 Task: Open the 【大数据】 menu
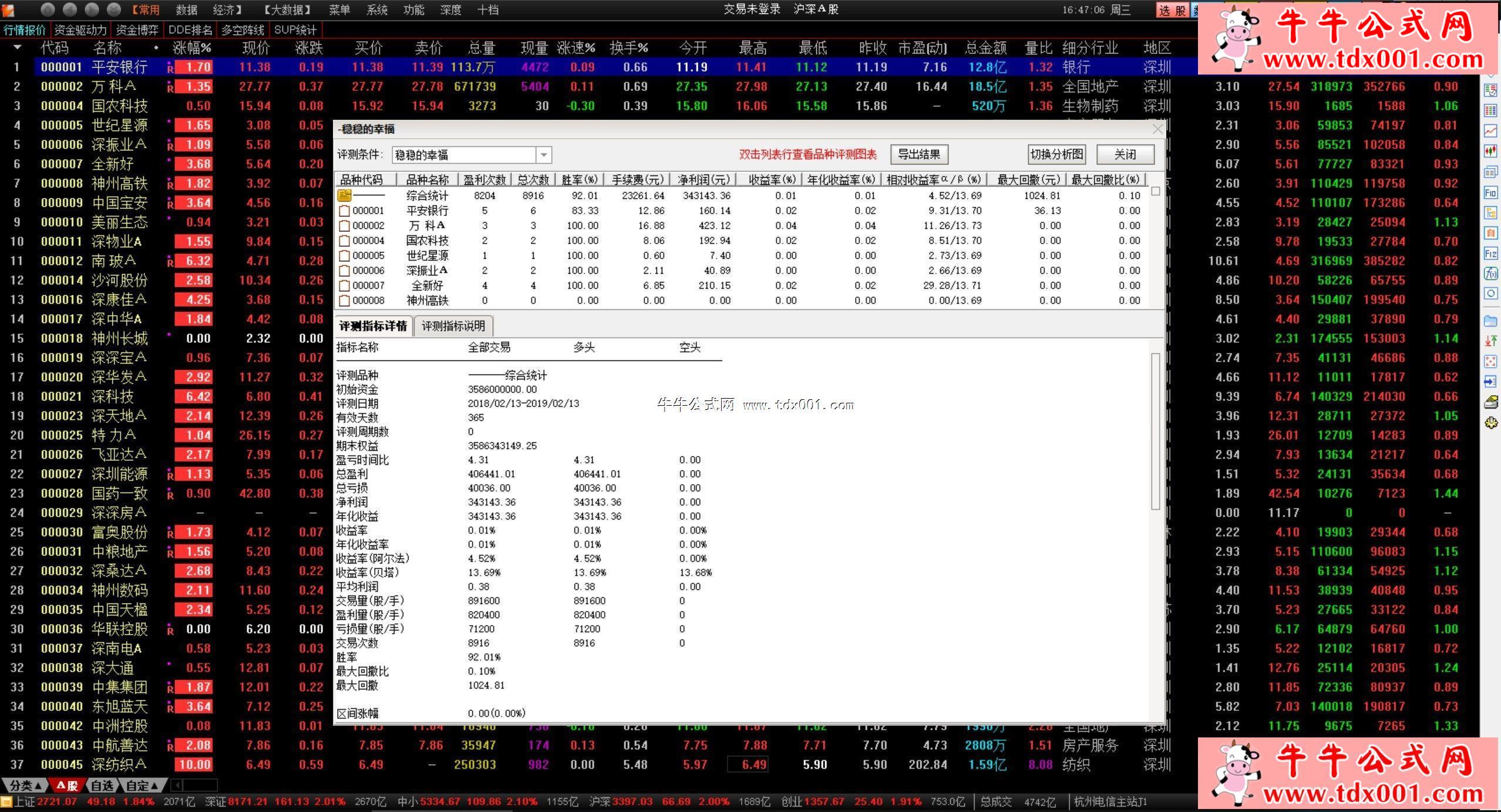point(286,10)
